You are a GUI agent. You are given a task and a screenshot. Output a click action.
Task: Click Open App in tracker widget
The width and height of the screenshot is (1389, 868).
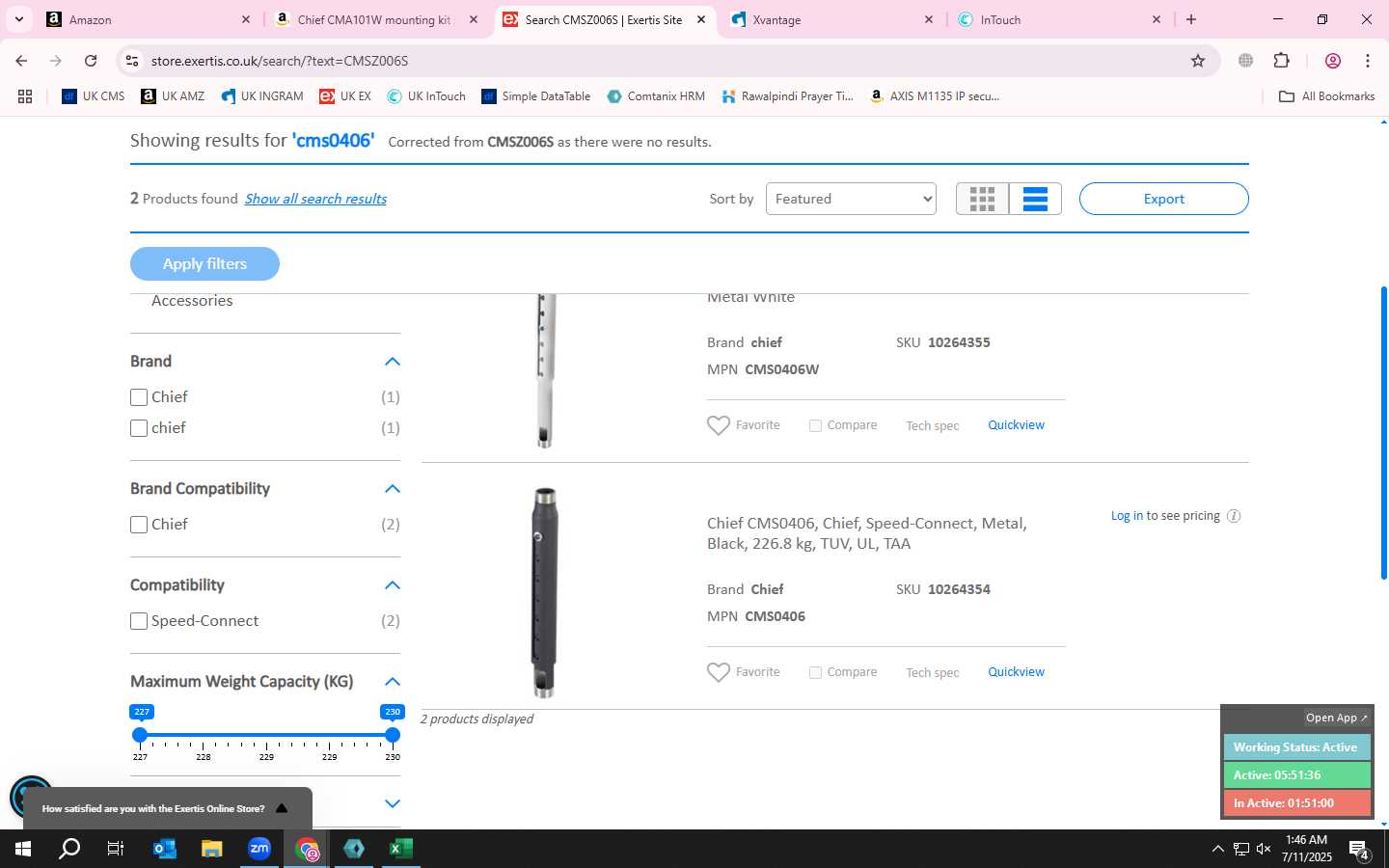tap(1336, 718)
